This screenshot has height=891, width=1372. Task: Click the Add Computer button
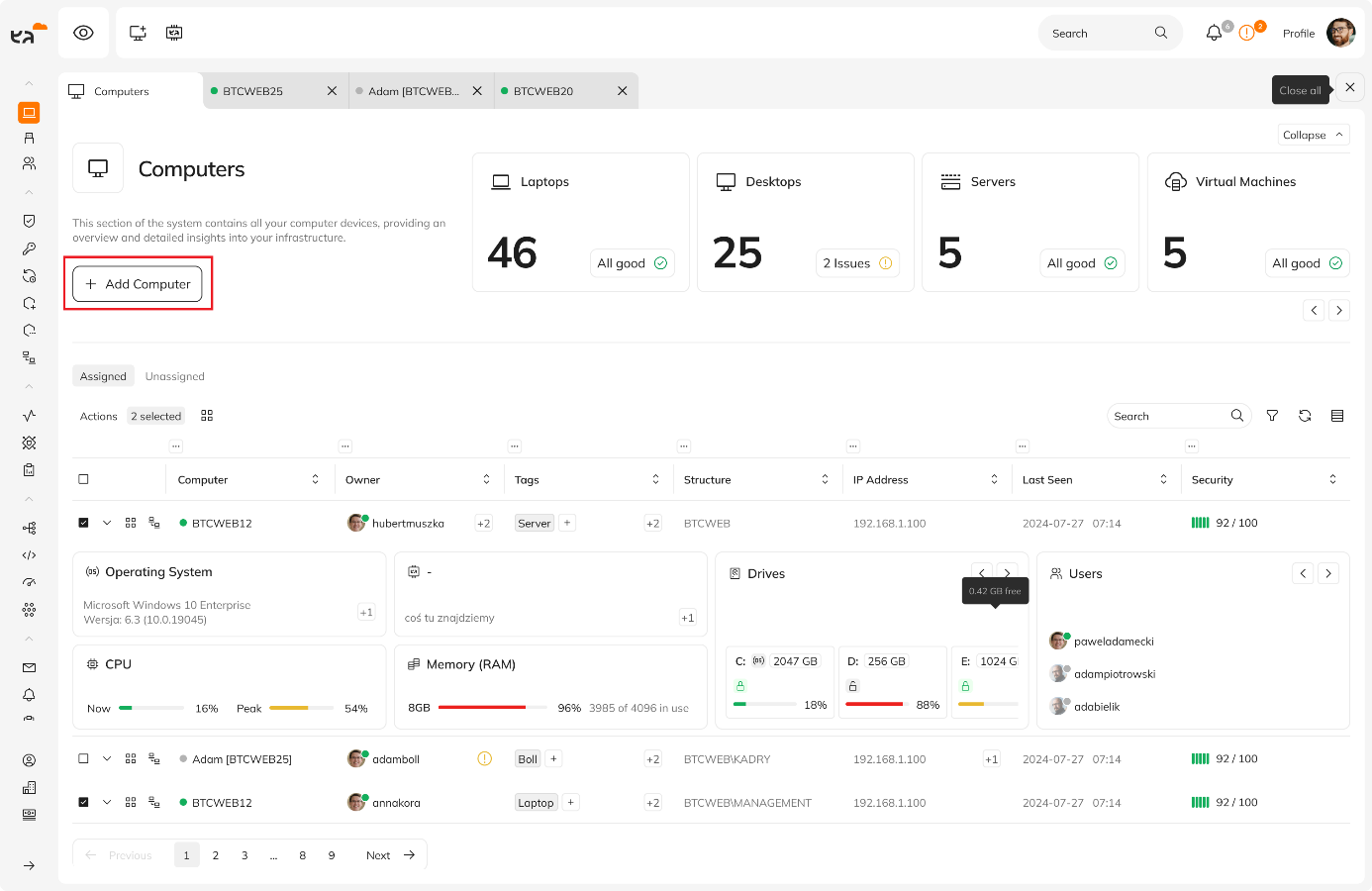click(x=138, y=284)
